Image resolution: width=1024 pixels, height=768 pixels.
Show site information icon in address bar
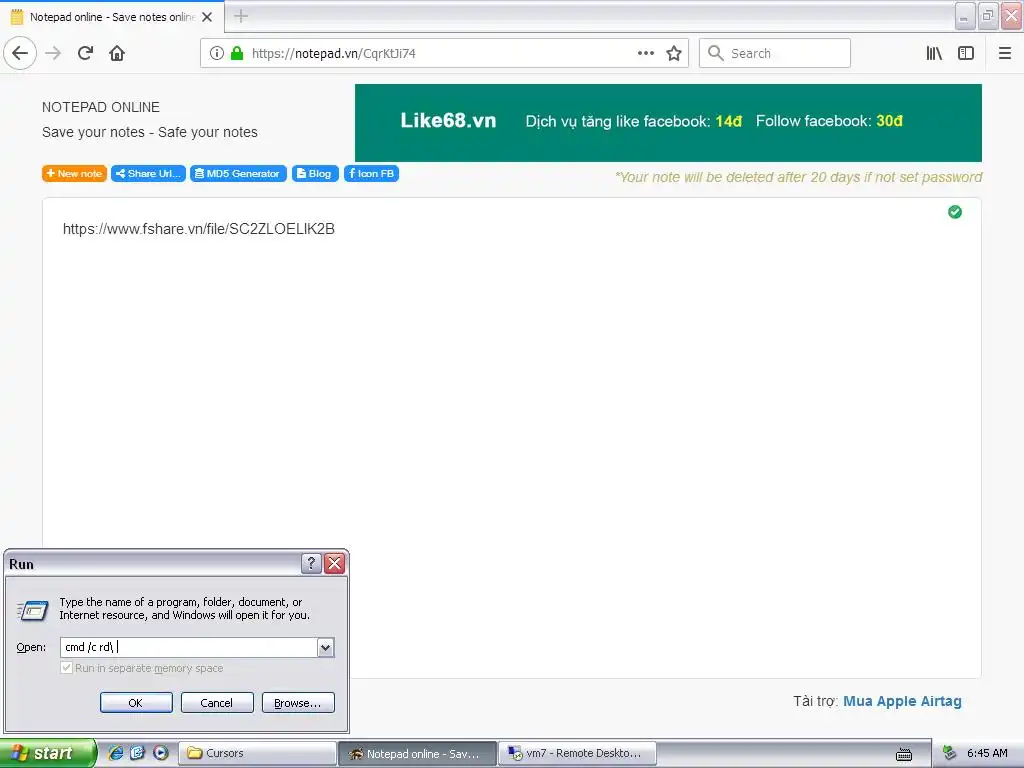click(217, 53)
